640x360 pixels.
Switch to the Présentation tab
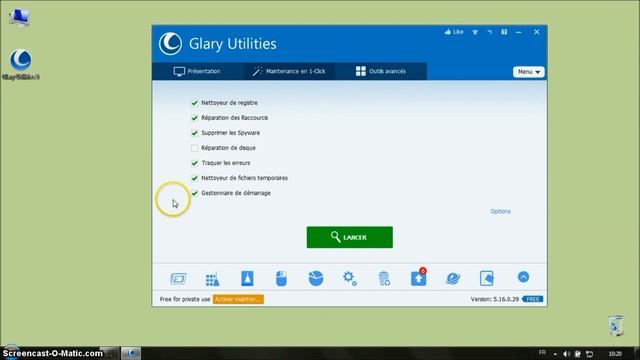198,71
